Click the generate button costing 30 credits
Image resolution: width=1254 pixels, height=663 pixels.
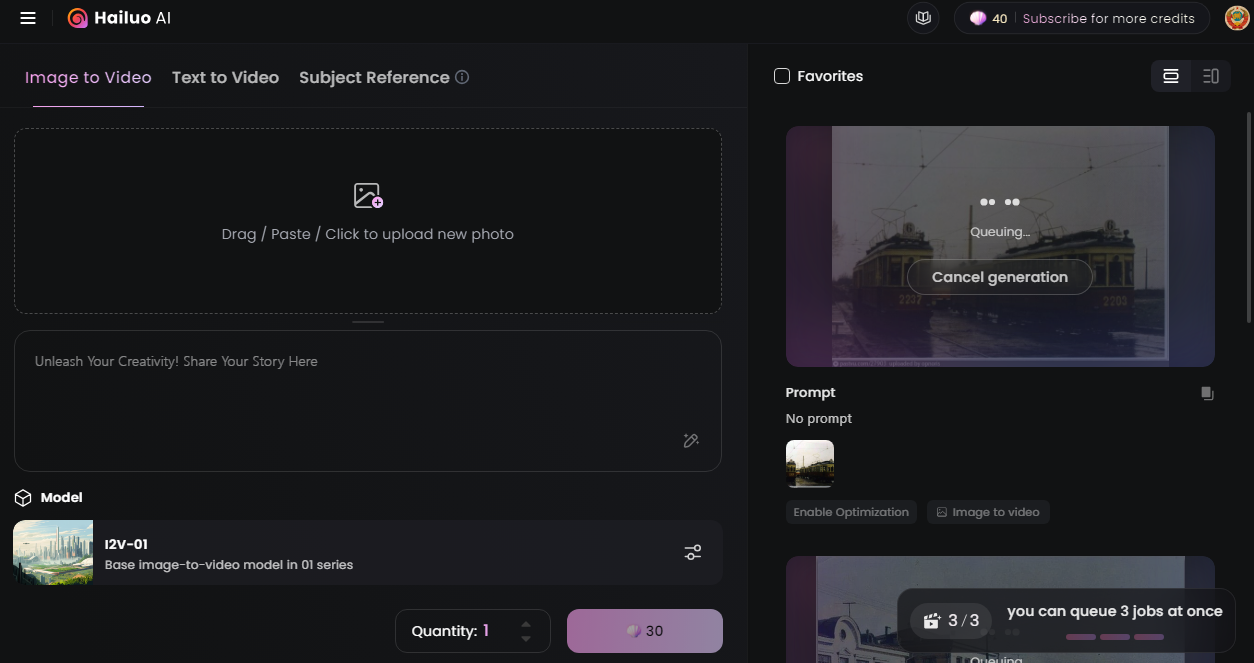(645, 631)
